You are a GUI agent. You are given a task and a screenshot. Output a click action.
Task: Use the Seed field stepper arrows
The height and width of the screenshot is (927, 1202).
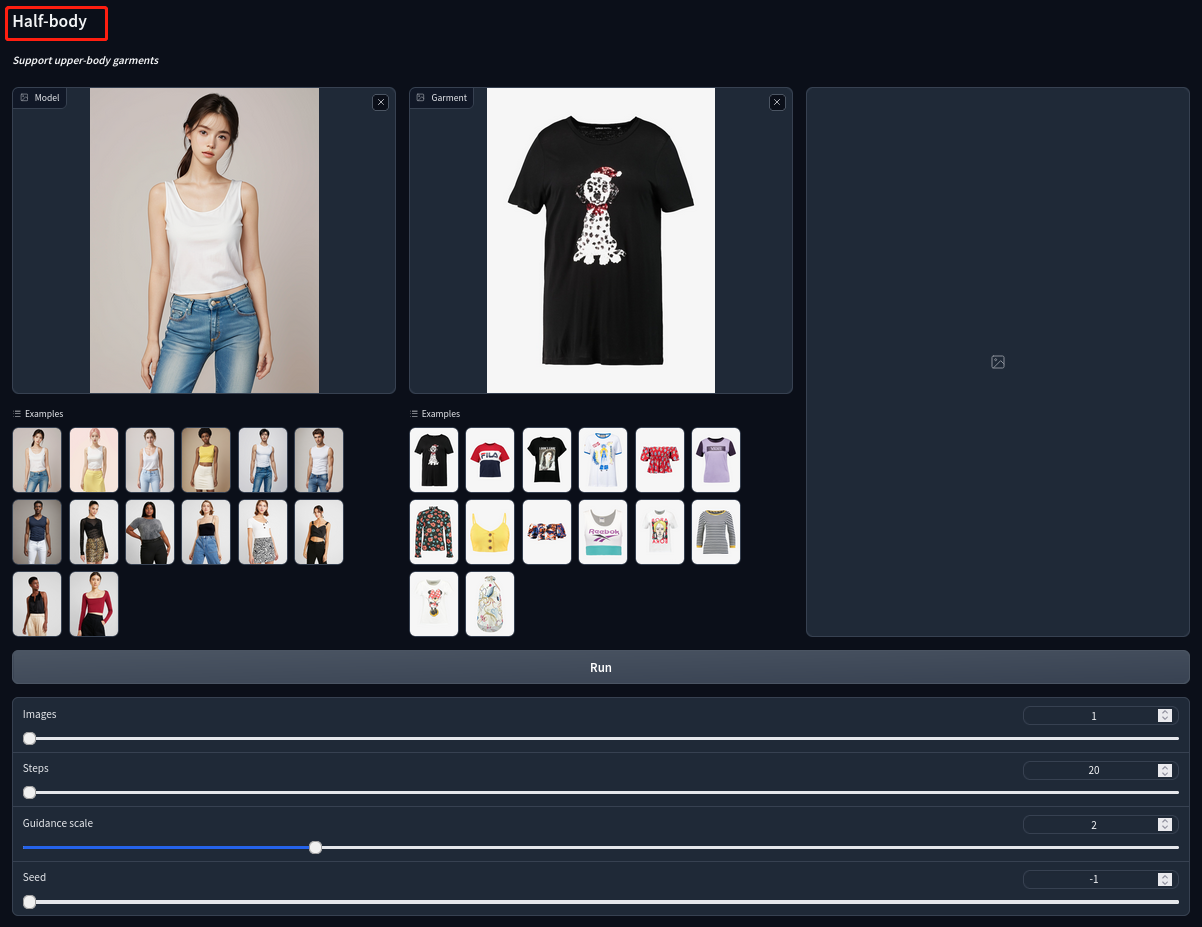1165,879
